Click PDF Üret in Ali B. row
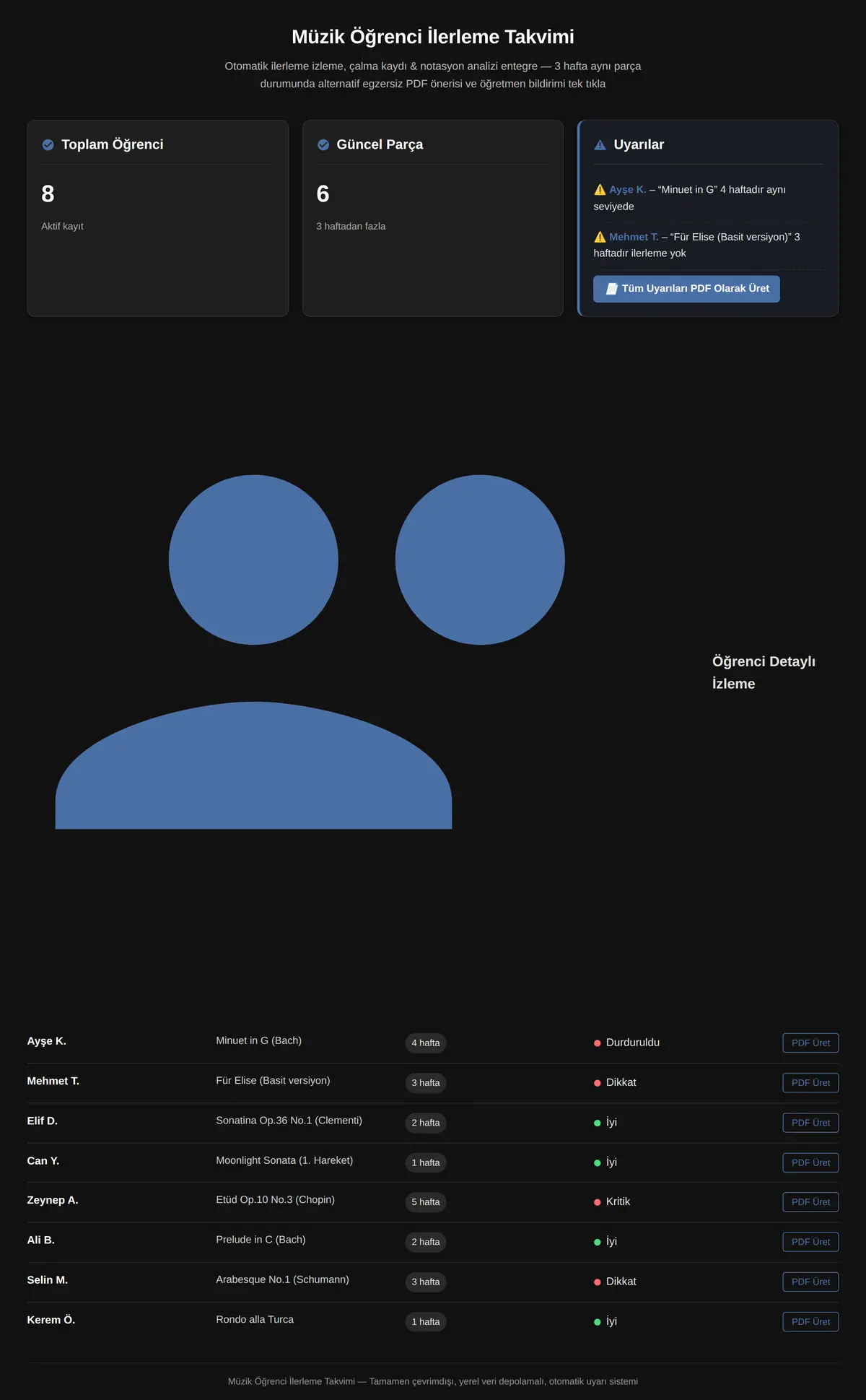866x1400 pixels. (810, 1242)
